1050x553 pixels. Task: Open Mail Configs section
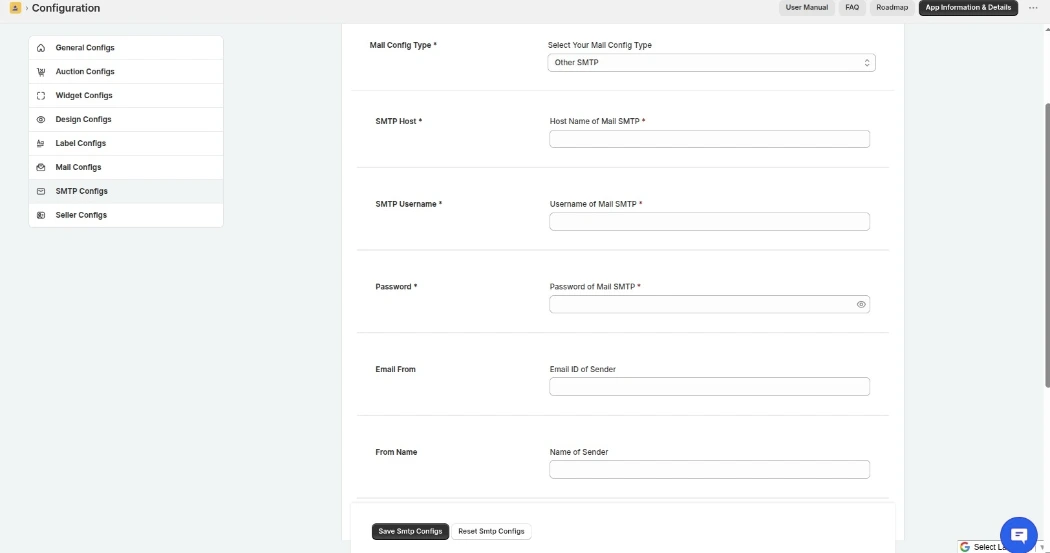click(126, 167)
